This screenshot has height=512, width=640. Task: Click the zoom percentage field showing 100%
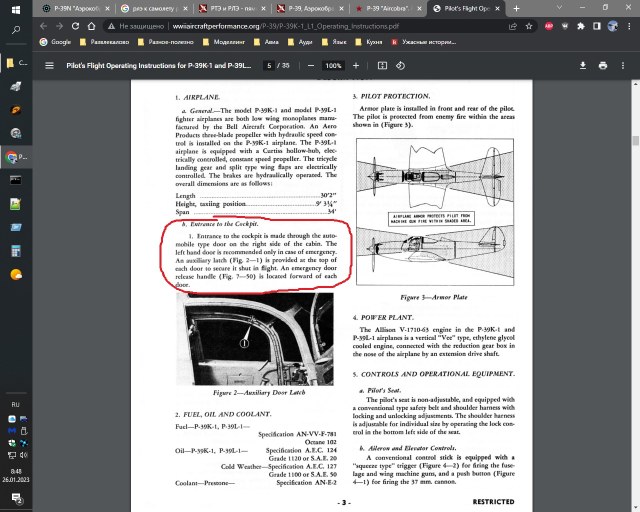click(333, 65)
